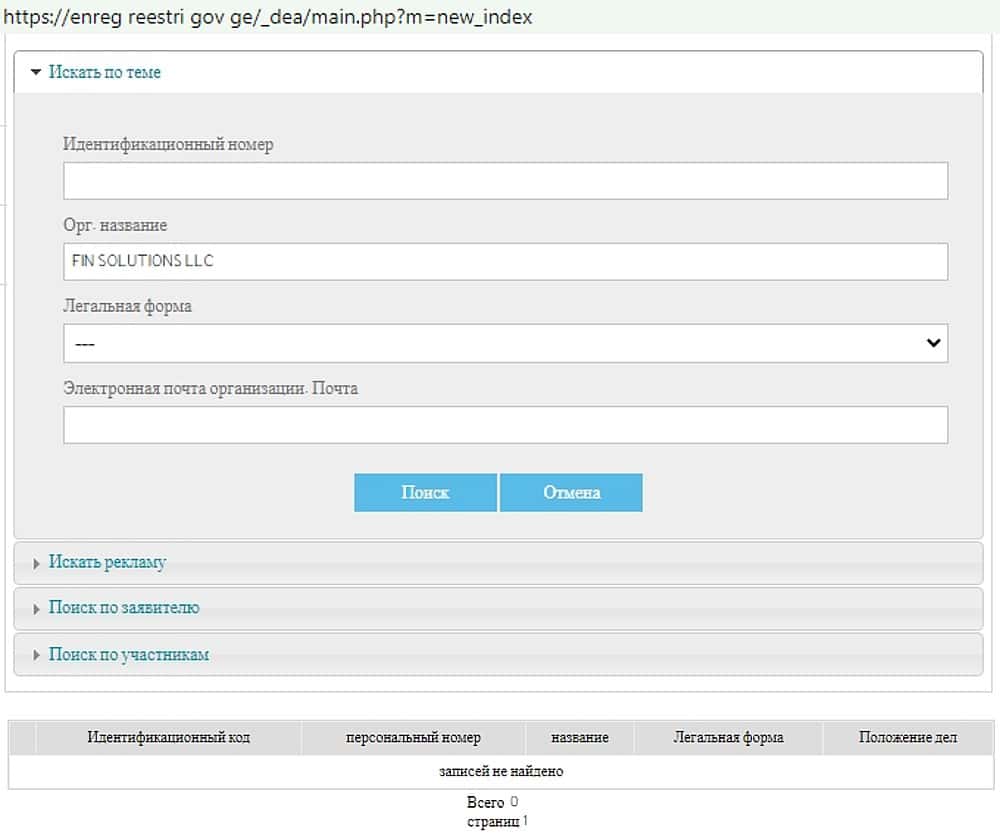Screen dimensions: 1000x839
Task: Click the 'название' column header
Action: click(x=580, y=738)
